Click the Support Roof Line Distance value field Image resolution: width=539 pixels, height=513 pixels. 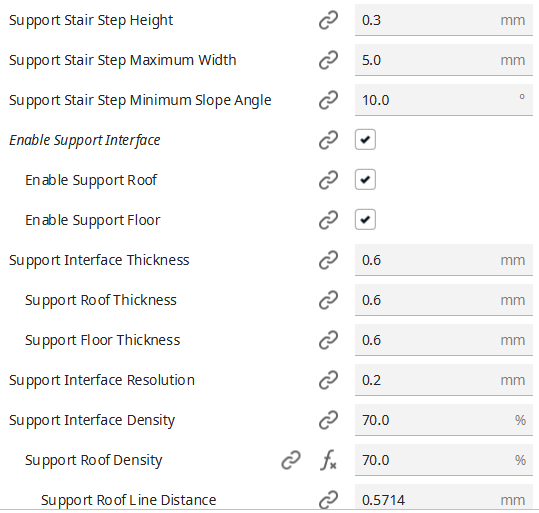click(x=444, y=498)
